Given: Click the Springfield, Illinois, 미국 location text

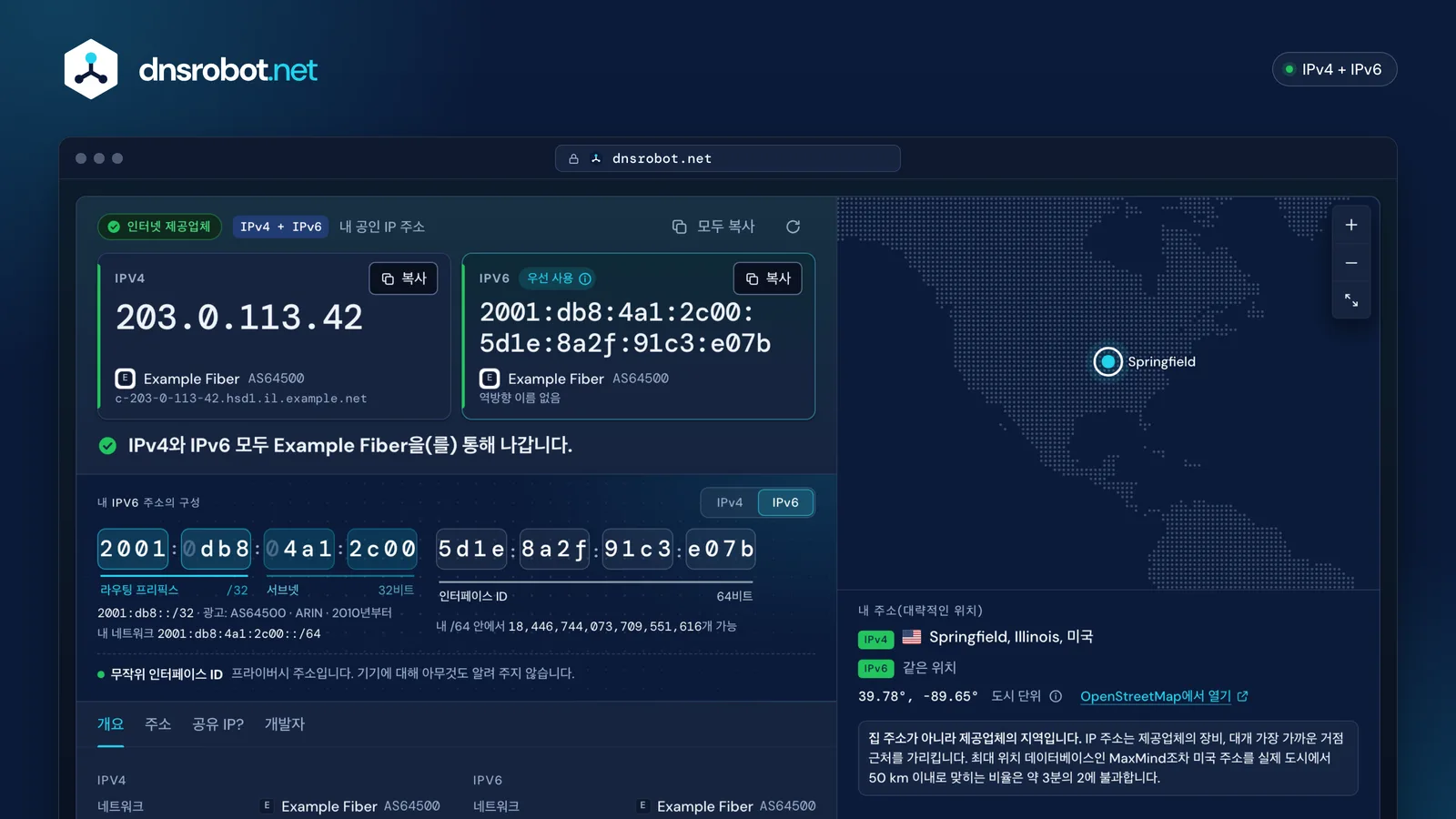Looking at the screenshot, I should tap(1011, 637).
